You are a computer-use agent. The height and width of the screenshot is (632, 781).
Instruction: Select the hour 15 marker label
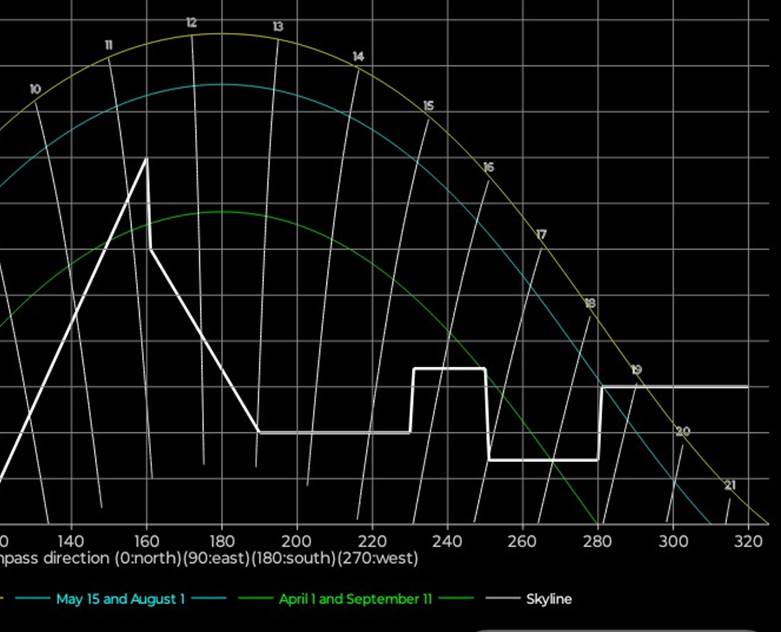pyautogui.click(x=428, y=106)
